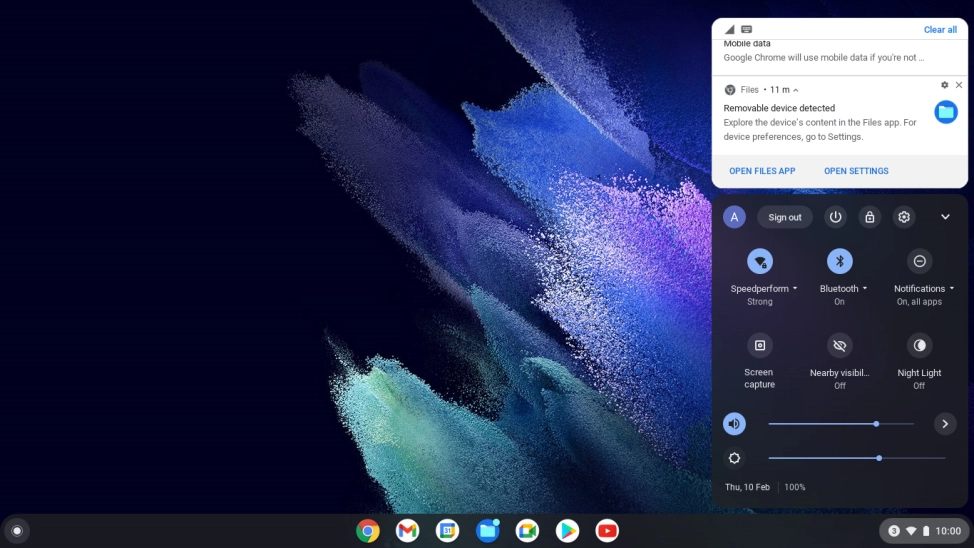Enable Night Light
The width and height of the screenshot is (974, 548).
click(x=919, y=345)
